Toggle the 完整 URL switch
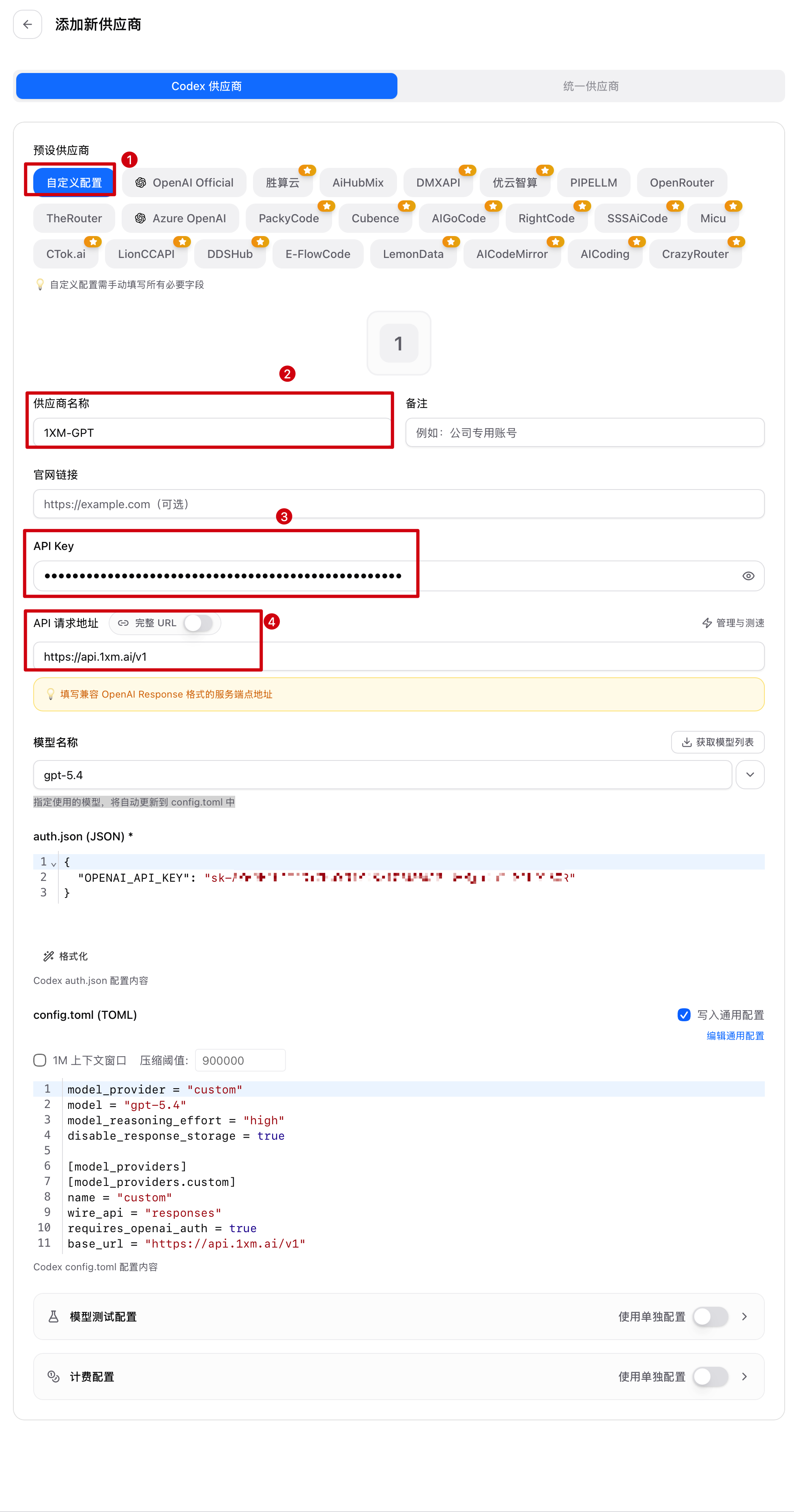This screenshot has height=1512, width=794. click(x=198, y=623)
